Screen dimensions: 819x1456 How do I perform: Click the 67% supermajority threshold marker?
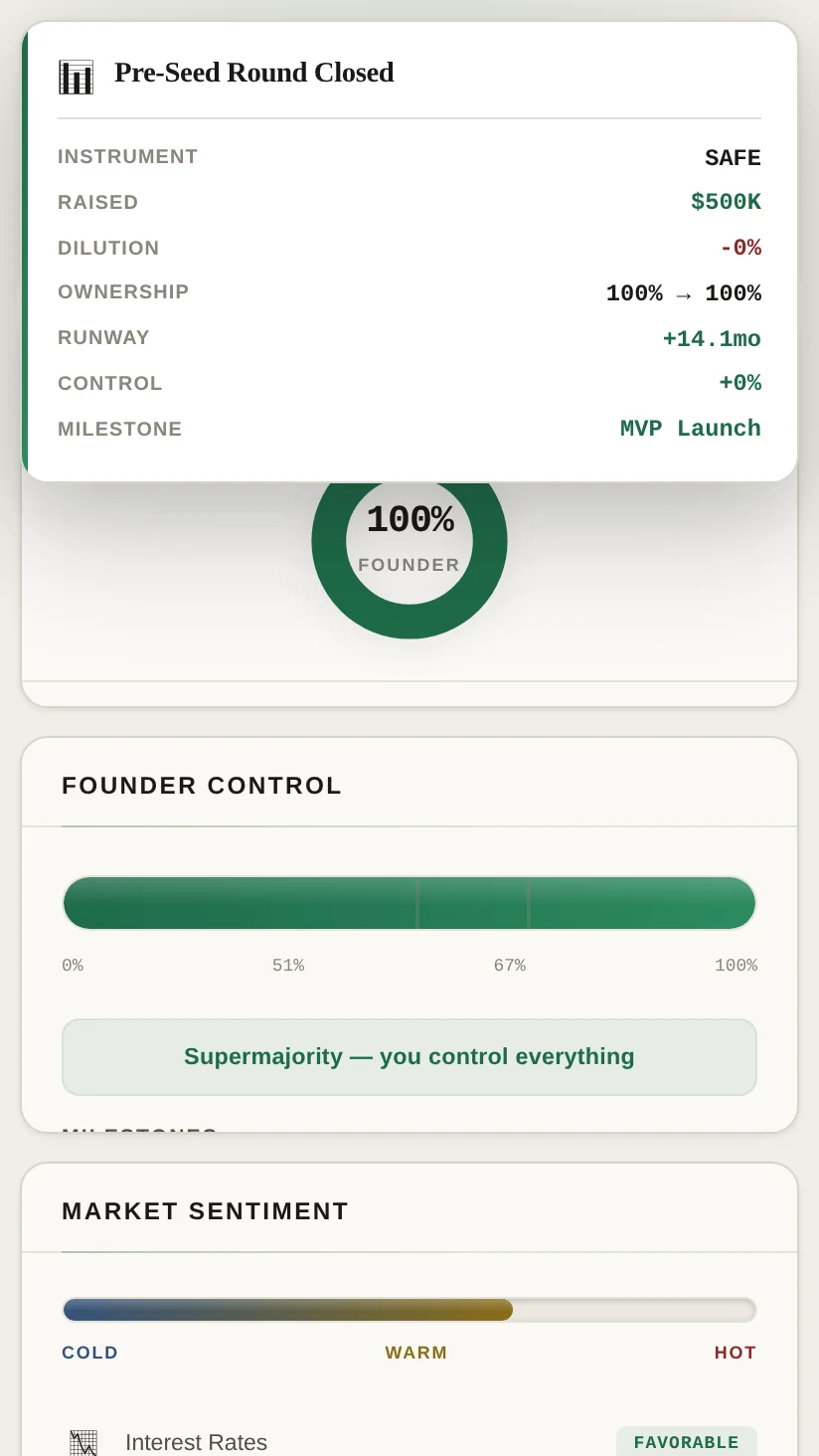(529, 903)
